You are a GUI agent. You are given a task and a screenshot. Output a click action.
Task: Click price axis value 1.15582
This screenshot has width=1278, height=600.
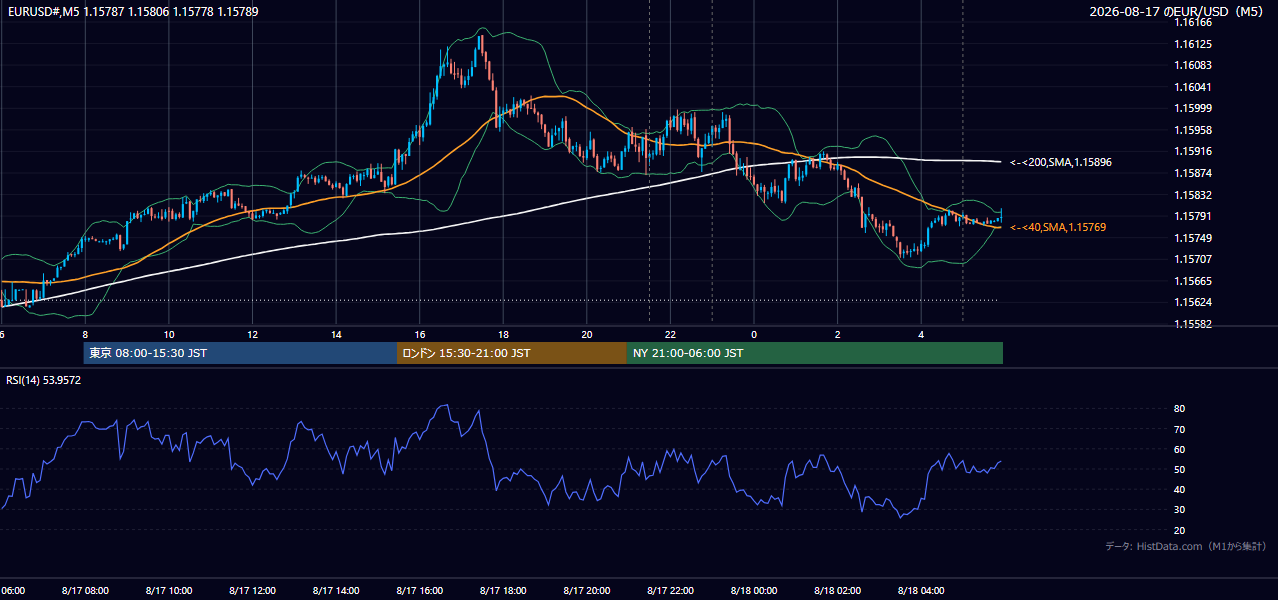coord(1193,324)
